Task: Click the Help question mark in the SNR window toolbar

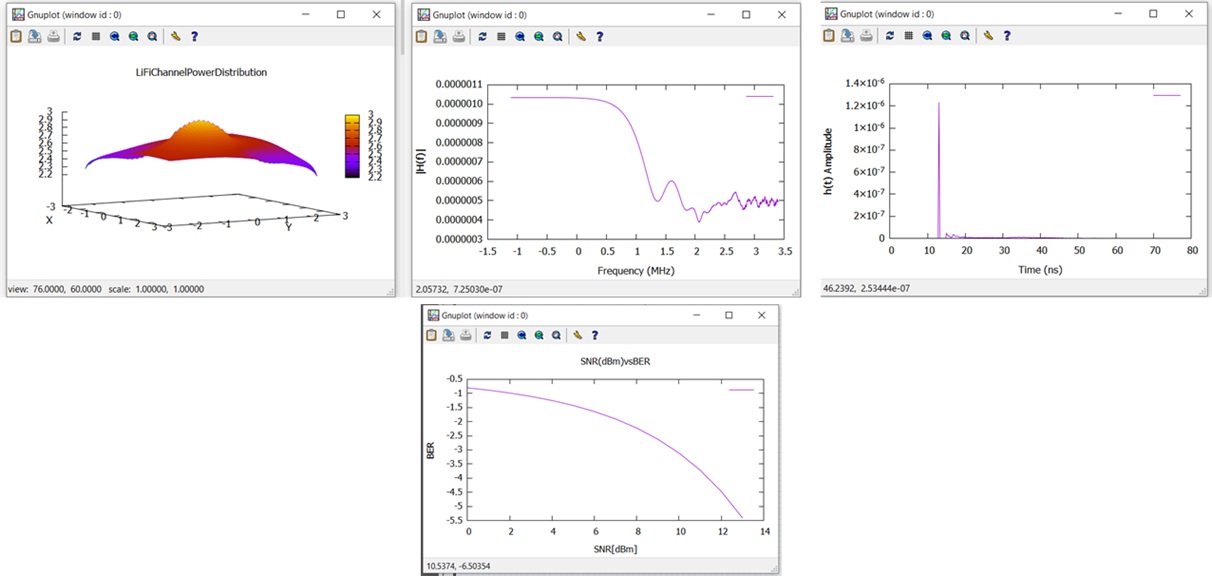Action: pos(597,335)
